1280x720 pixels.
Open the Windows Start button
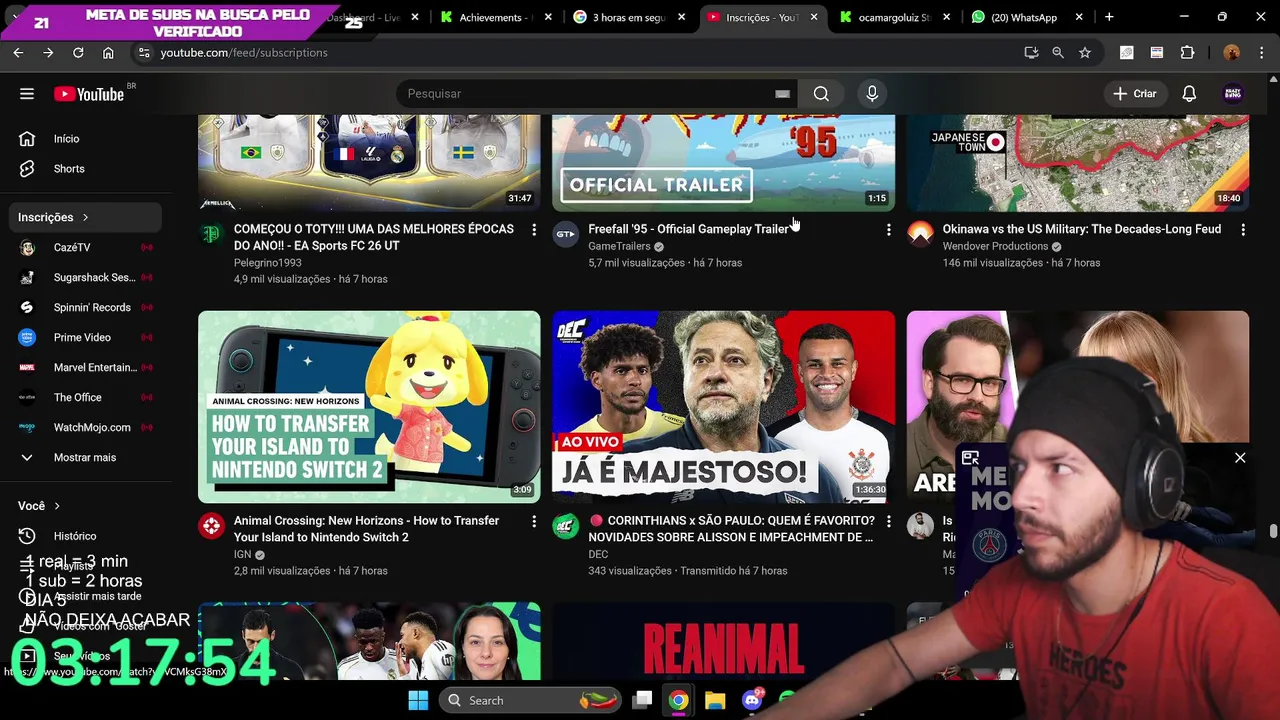tap(418, 700)
